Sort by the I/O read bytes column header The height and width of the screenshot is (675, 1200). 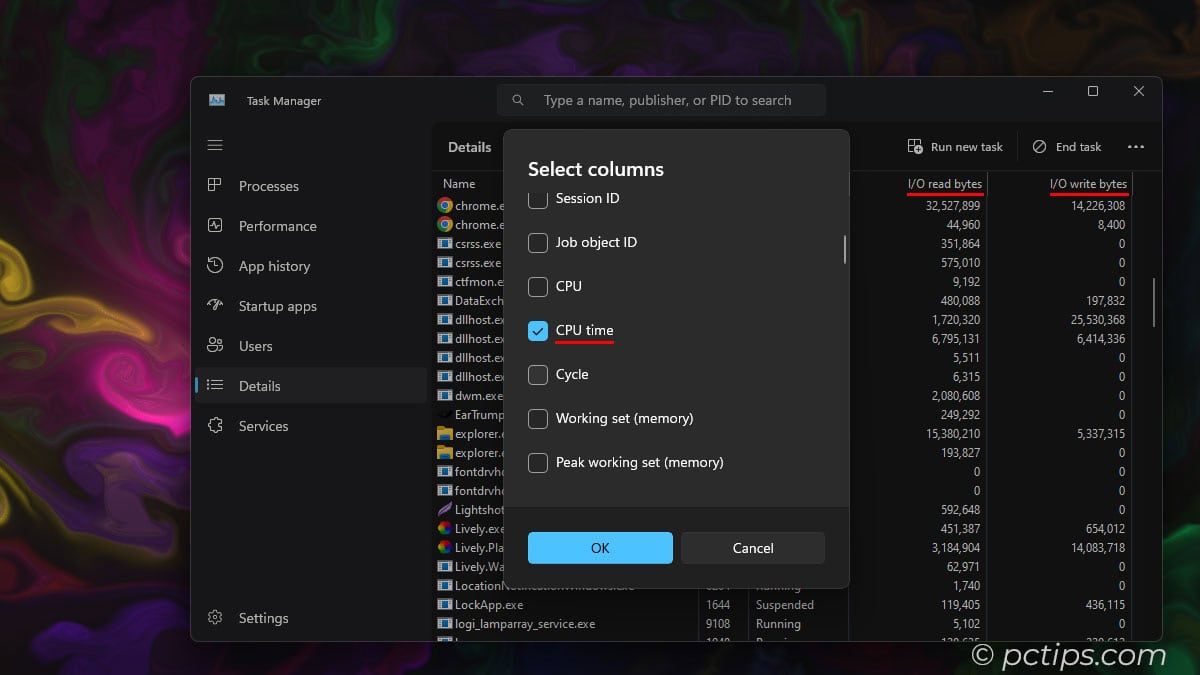[x=943, y=184]
